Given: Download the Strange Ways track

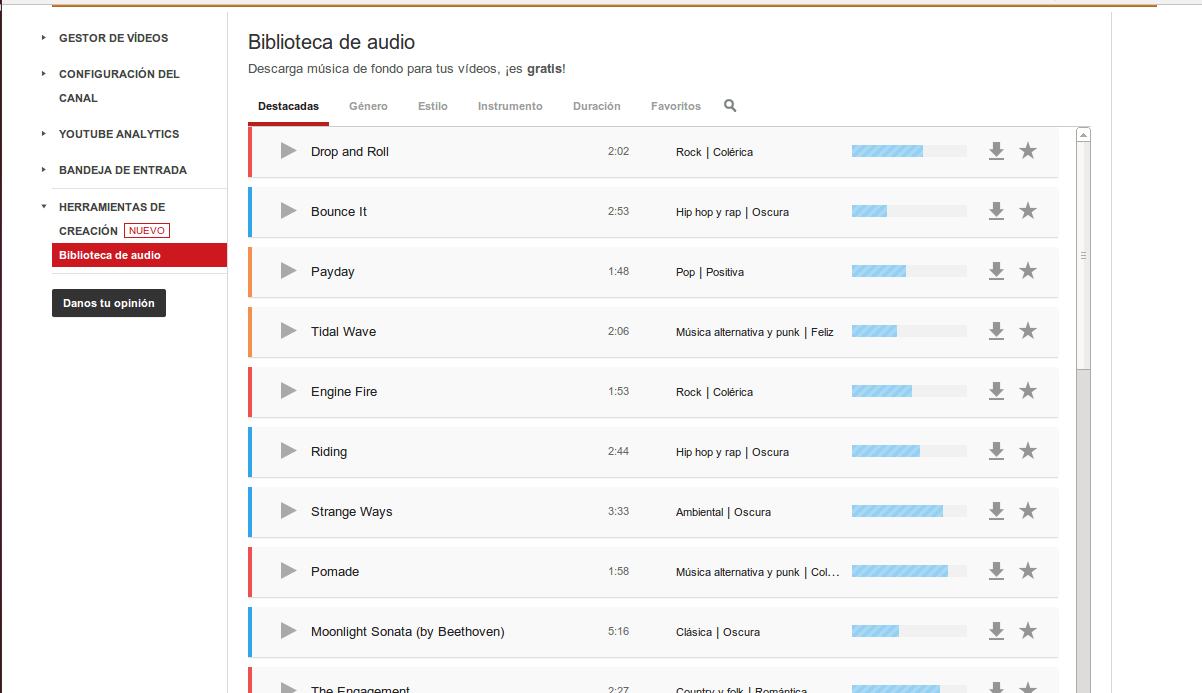Looking at the screenshot, I should click(x=996, y=511).
